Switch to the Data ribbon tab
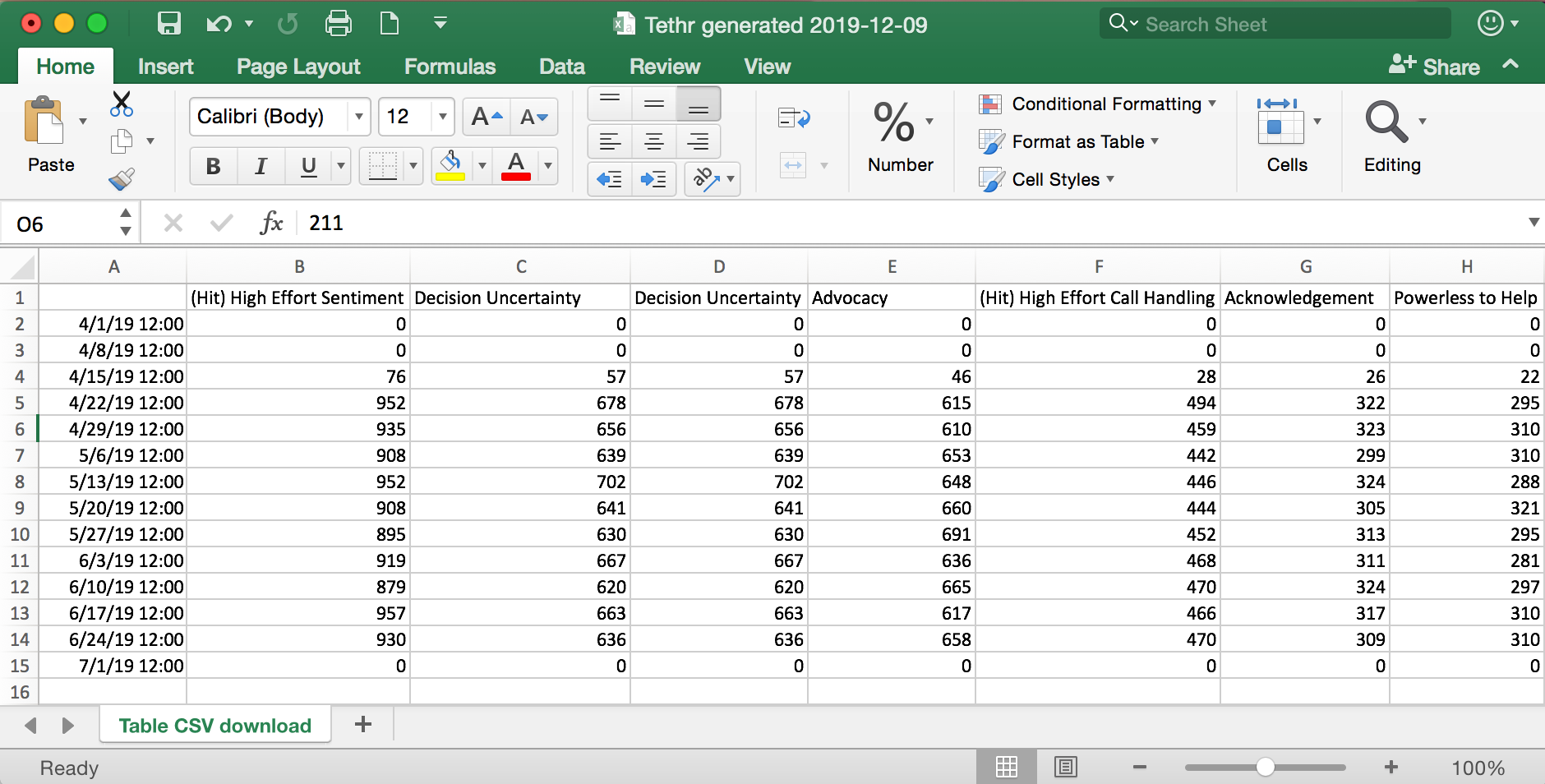The image size is (1545, 784). click(x=561, y=67)
